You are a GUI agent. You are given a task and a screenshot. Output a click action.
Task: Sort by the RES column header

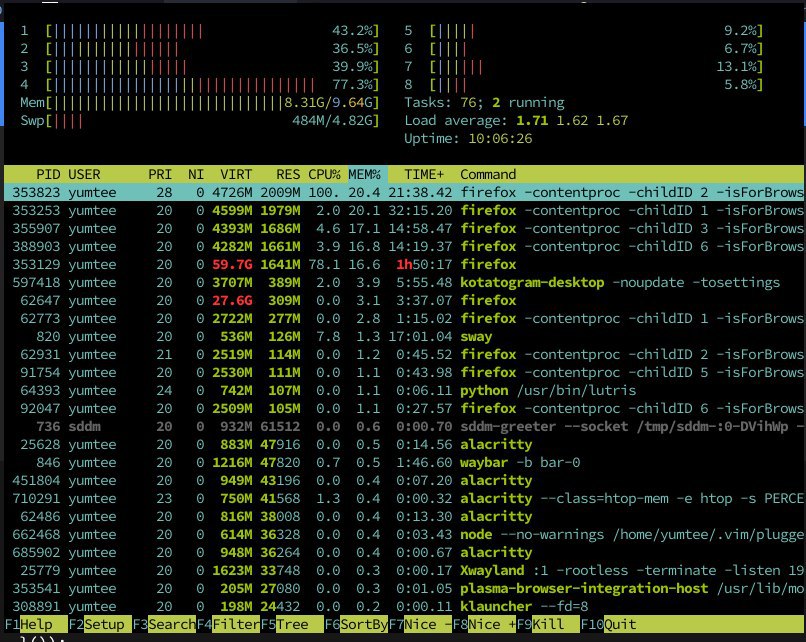pos(288,175)
